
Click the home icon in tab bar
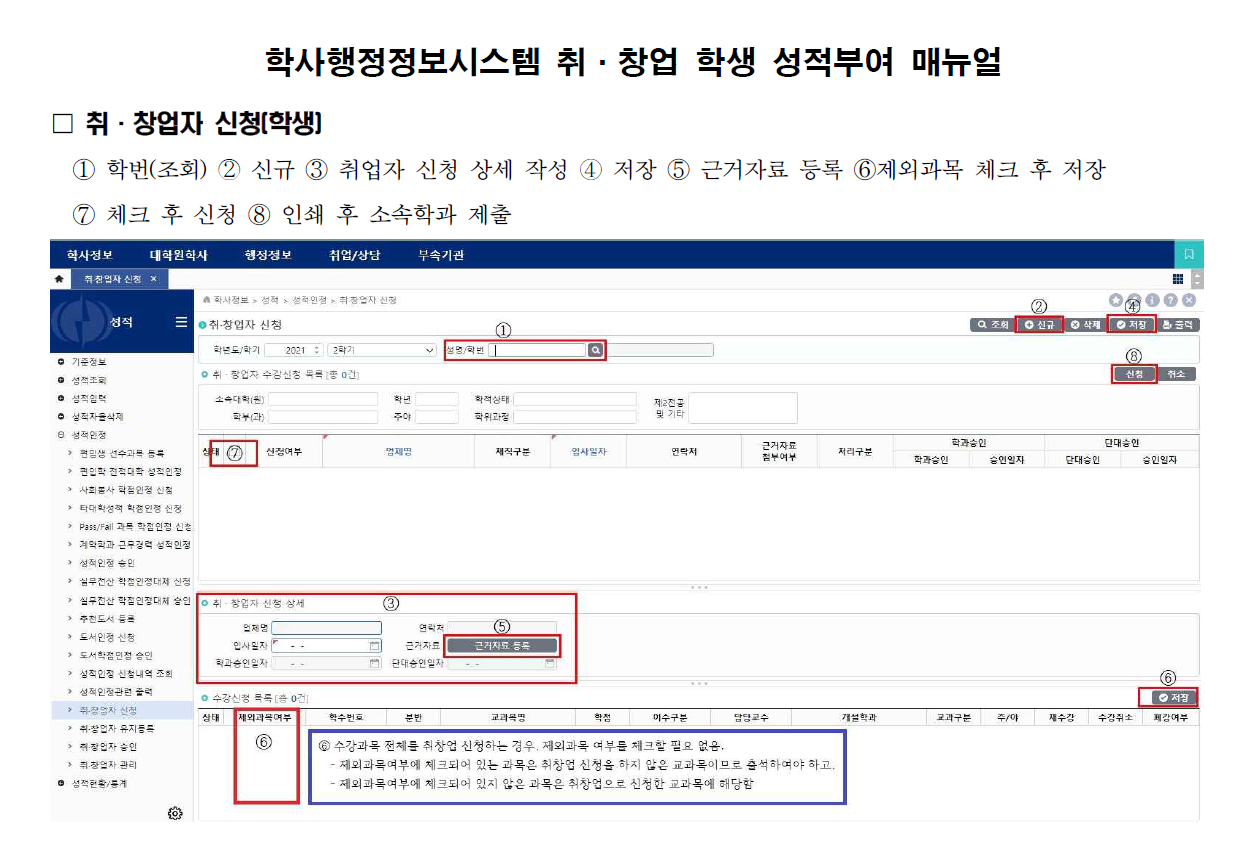60,279
